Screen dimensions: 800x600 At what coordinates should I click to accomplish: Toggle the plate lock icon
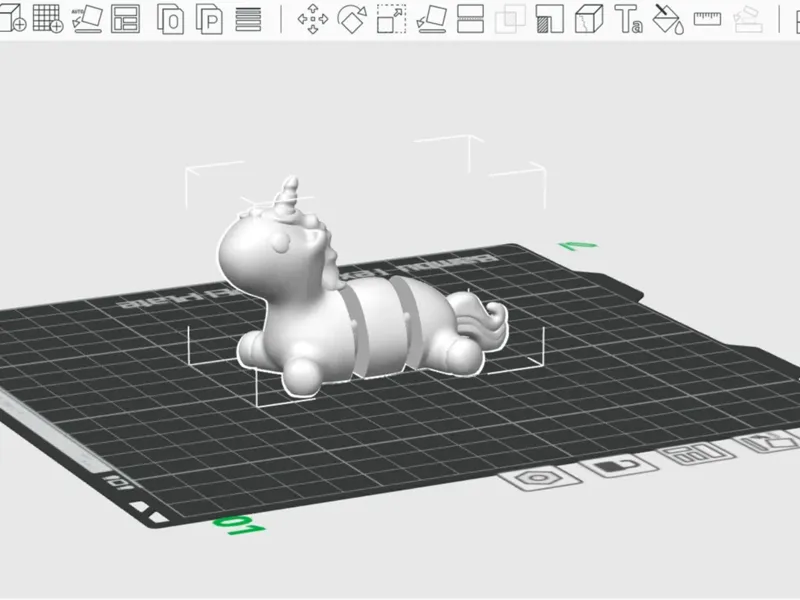click(x=618, y=465)
